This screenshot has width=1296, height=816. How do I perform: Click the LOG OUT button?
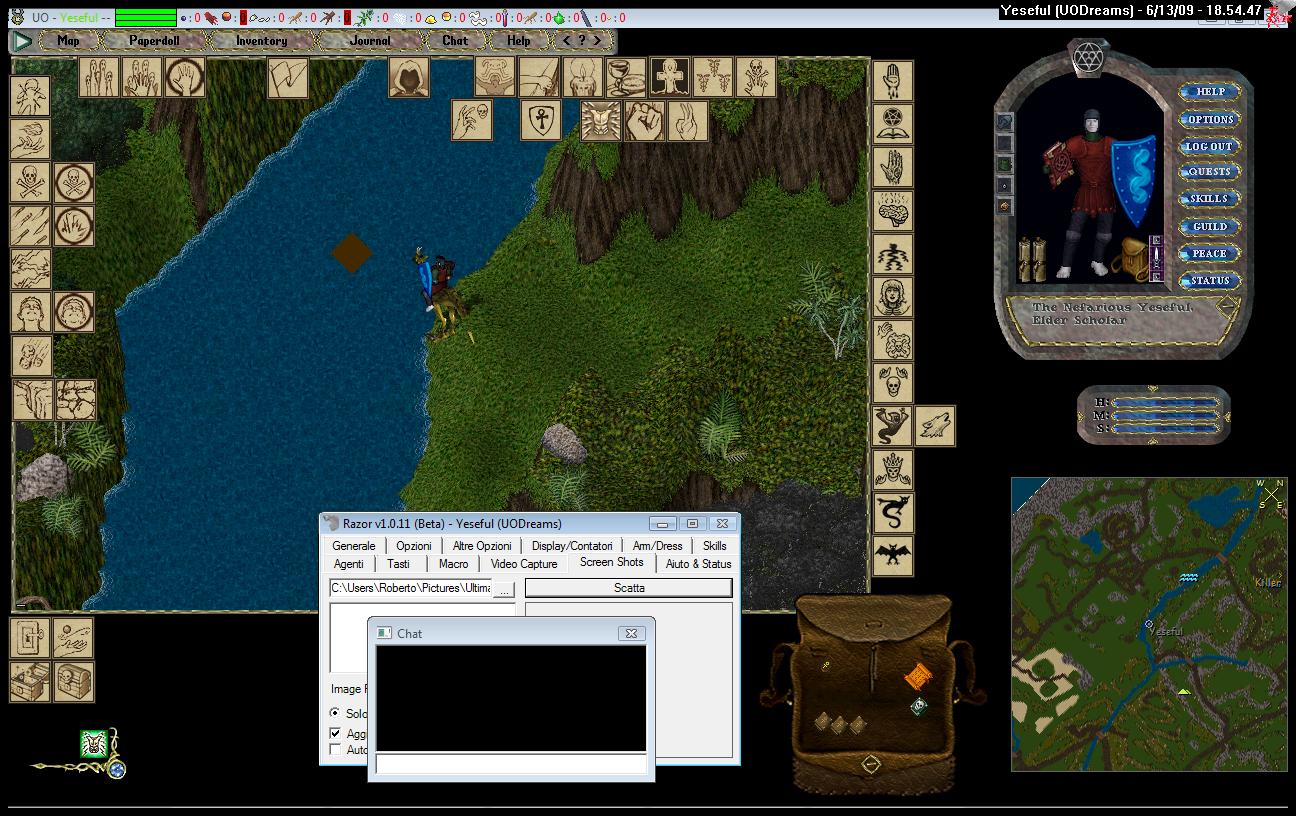(x=1209, y=146)
